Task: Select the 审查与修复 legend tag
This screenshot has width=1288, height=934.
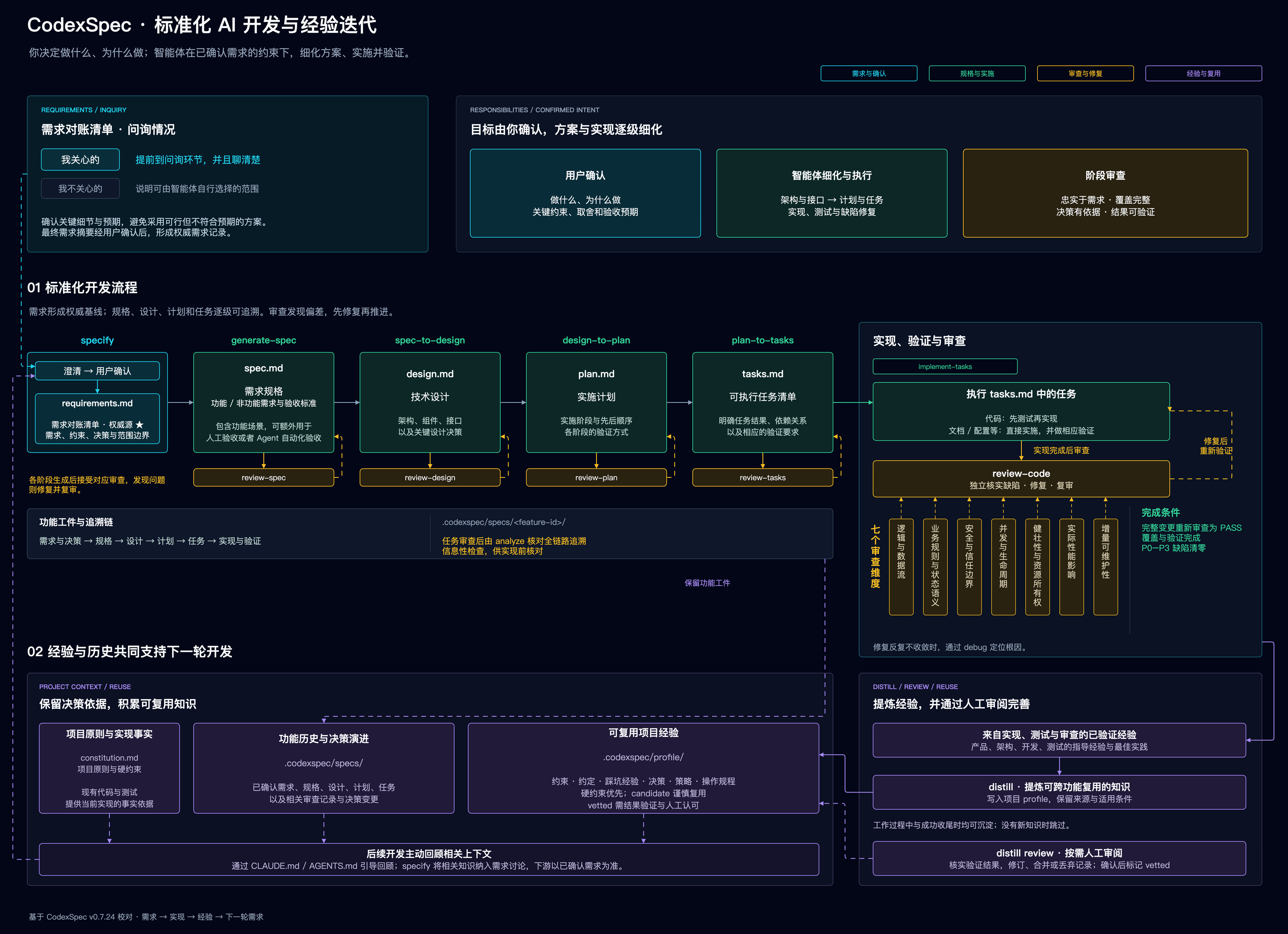Action: [1085, 73]
